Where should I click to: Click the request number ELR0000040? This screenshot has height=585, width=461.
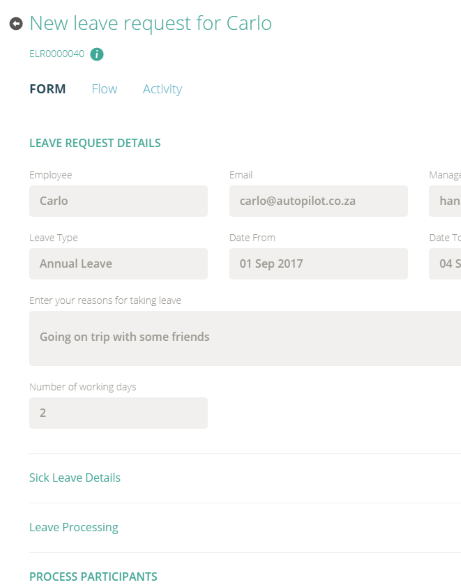57,54
